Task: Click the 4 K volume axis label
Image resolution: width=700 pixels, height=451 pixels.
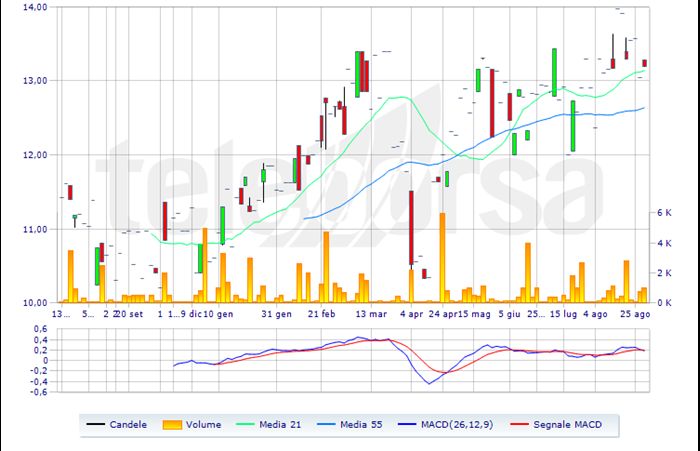Action: [x=664, y=243]
